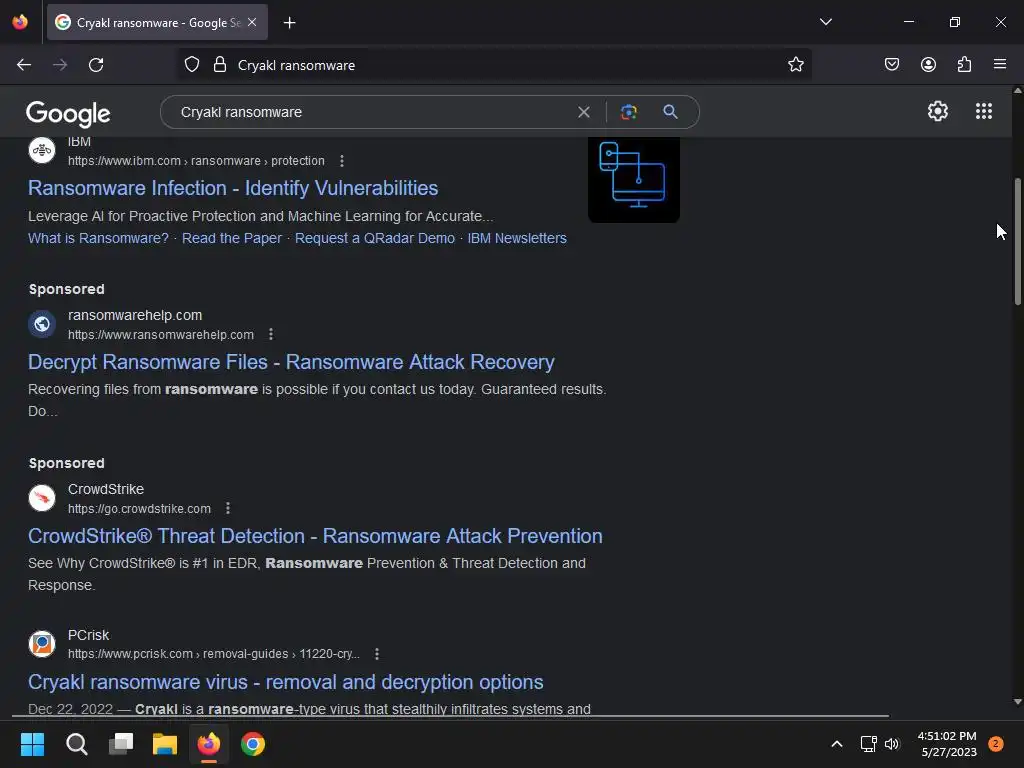Open the clock and date 5/27/2023
Viewport: 1024px width, 768px height.
[x=948, y=744]
